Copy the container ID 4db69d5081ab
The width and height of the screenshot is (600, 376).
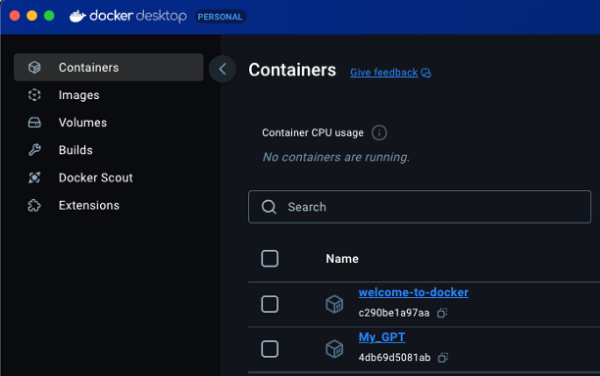[443, 358]
